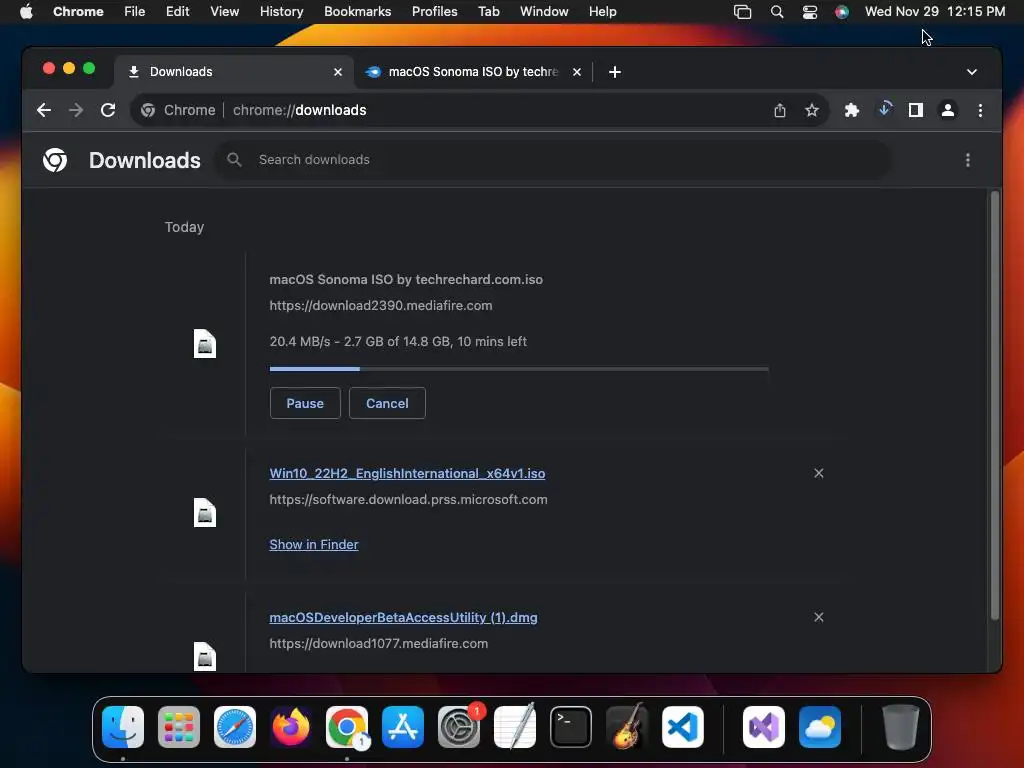Open the Chrome downloads toolbar icon
Screen dimensions: 1024x768
pos(884,109)
